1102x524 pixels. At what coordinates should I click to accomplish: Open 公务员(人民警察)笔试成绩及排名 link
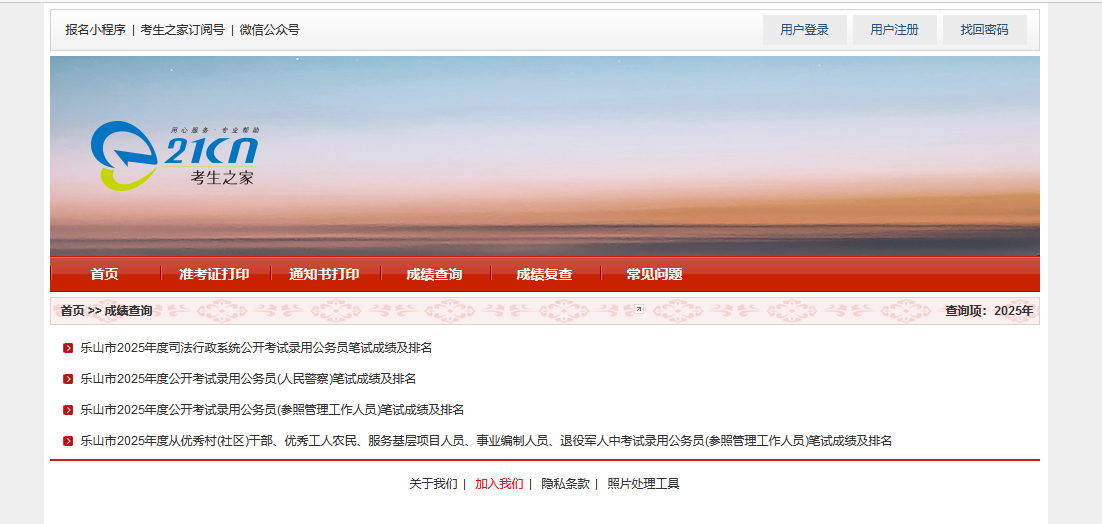pos(248,379)
